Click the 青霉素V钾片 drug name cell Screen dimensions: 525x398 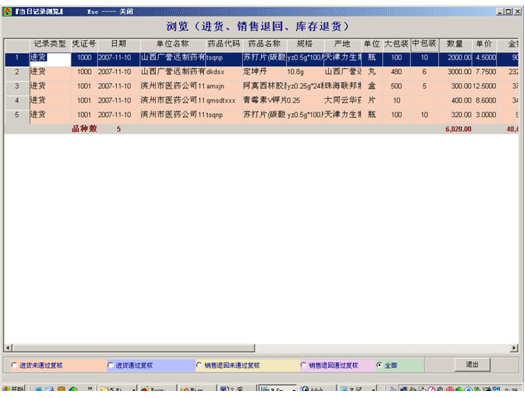click(x=264, y=101)
